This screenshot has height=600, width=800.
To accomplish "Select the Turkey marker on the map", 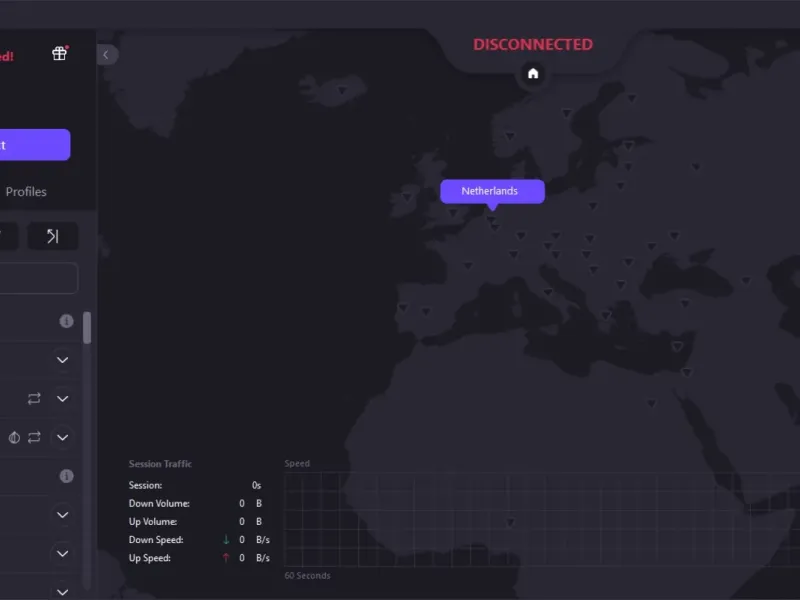I will pos(685,304).
